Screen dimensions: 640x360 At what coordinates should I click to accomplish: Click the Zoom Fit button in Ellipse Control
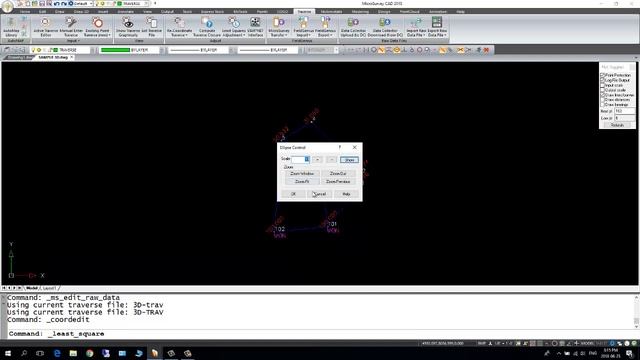pyautogui.click(x=302, y=181)
